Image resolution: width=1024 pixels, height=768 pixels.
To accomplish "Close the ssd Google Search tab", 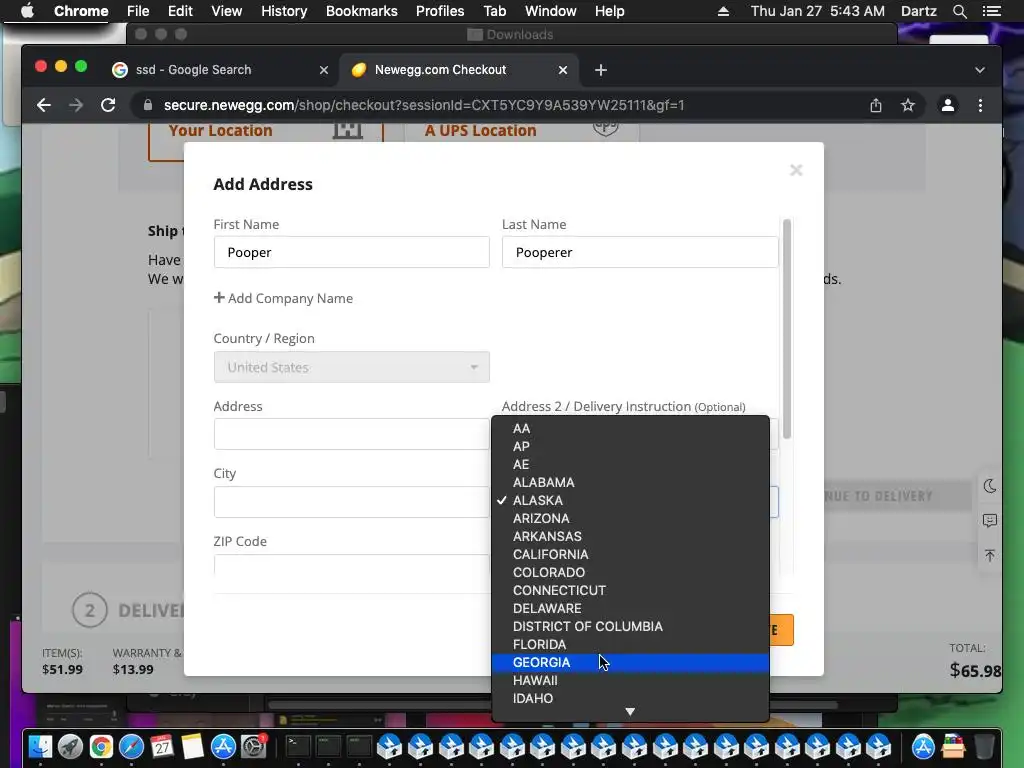I will click(x=324, y=70).
